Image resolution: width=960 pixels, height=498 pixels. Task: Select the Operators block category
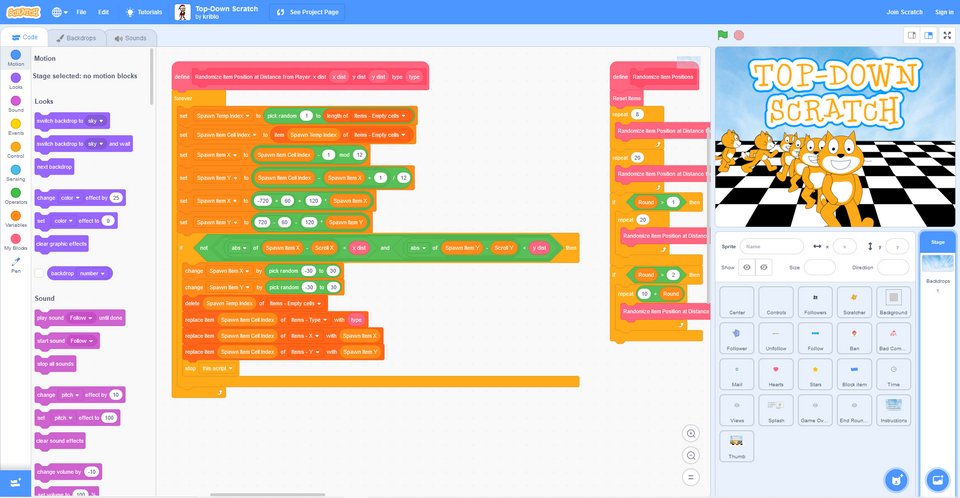click(16, 196)
